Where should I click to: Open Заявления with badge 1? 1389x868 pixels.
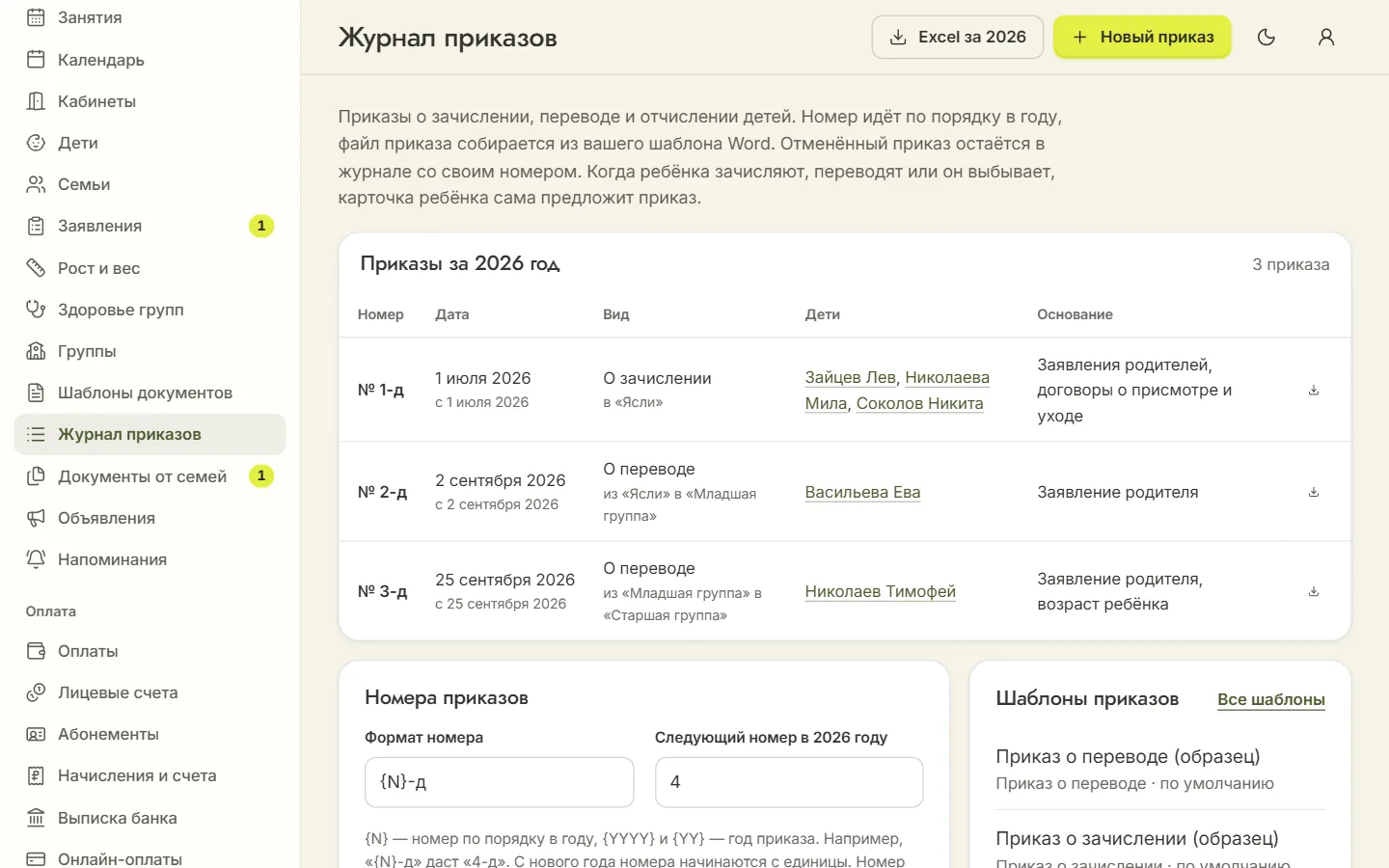click(150, 226)
